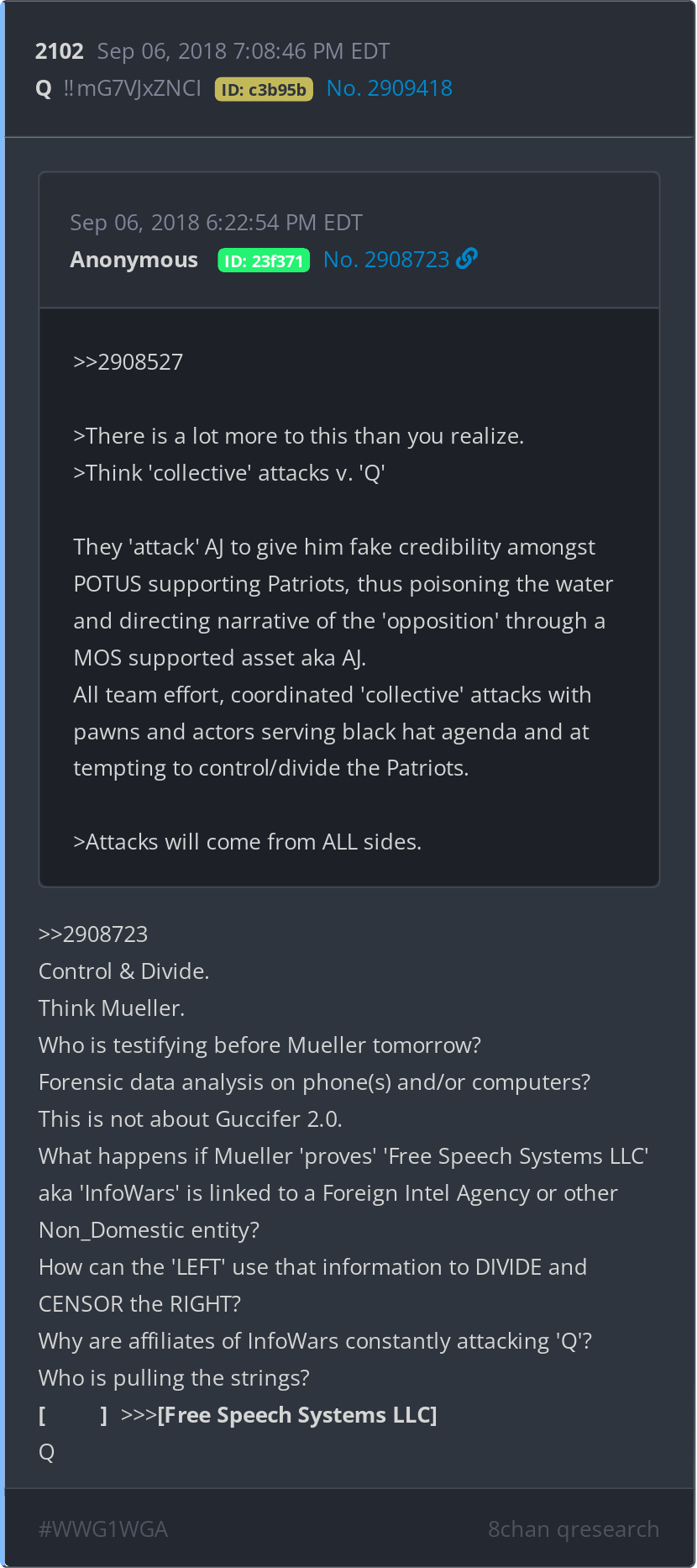
Task: Open post link No. 2909418
Action: (x=389, y=88)
